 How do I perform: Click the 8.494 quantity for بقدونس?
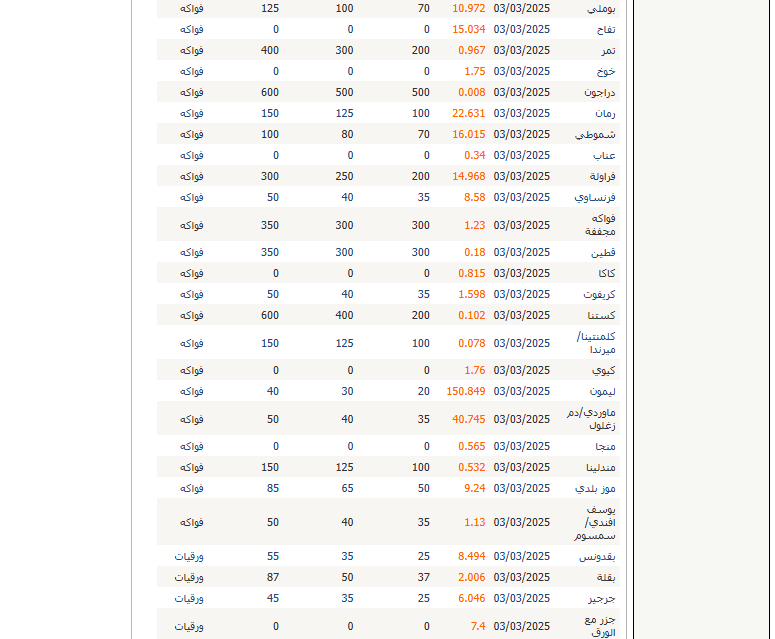pos(471,556)
